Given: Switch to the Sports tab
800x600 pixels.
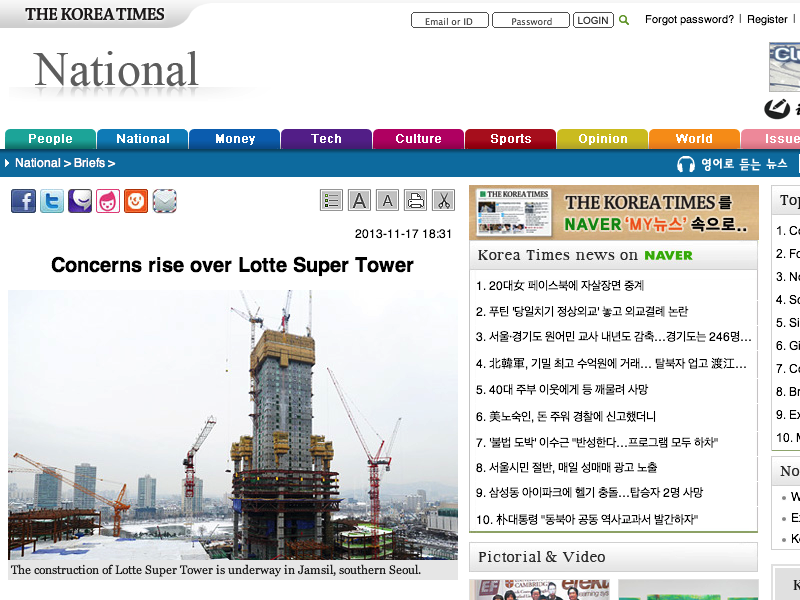Looking at the screenshot, I should tap(510, 139).
